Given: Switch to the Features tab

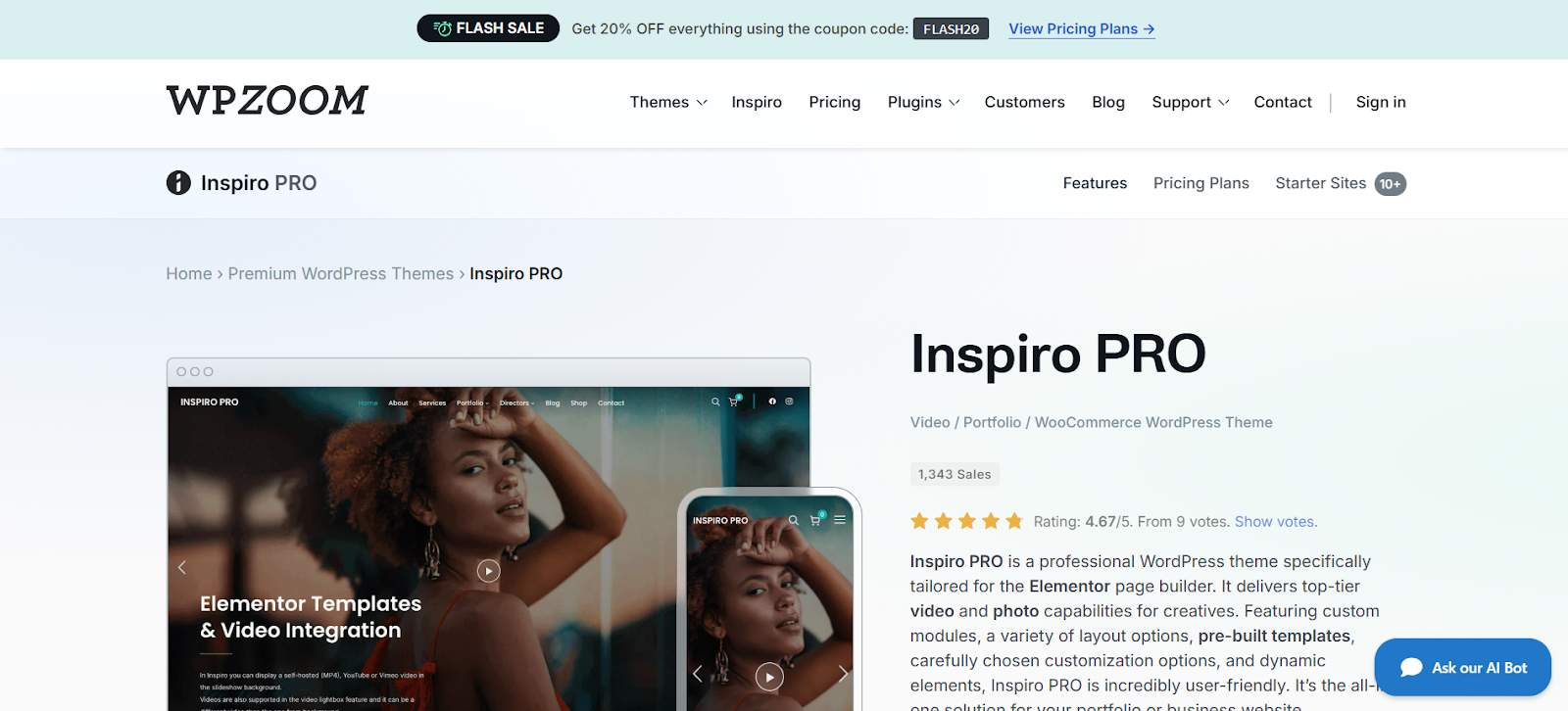Looking at the screenshot, I should tap(1095, 183).
